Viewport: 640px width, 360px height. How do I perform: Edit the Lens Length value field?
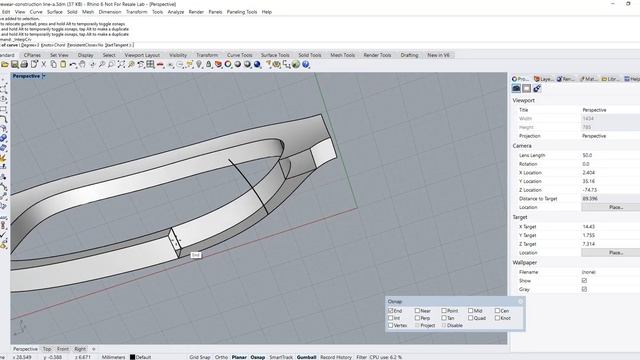(610, 156)
